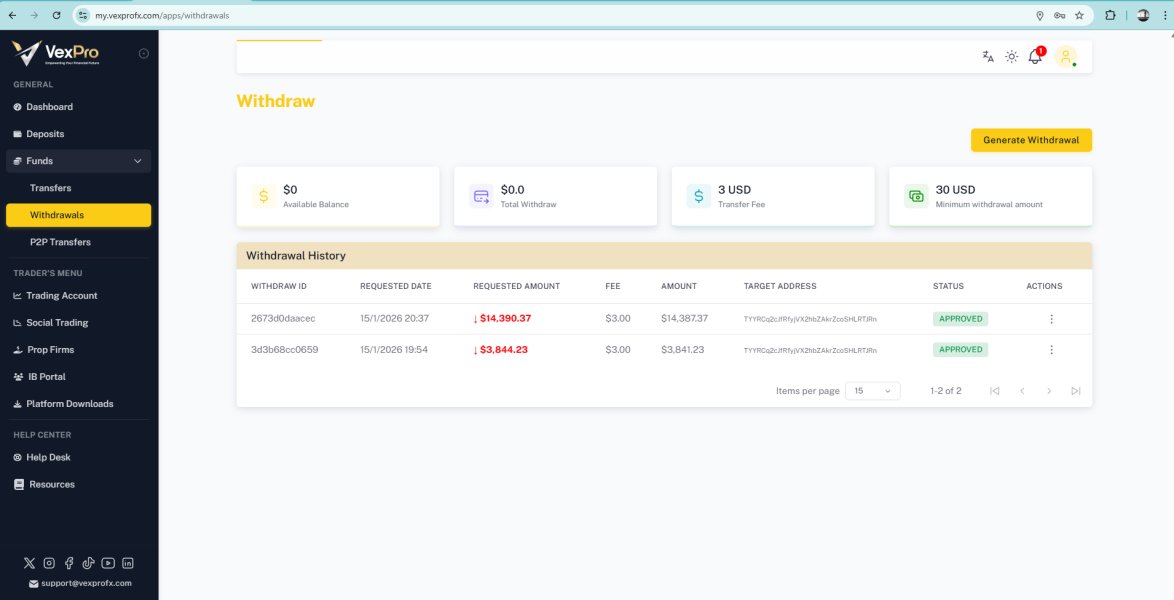Open VexPro's Instagram social icon
The height and width of the screenshot is (600, 1174).
pyautogui.click(x=49, y=563)
